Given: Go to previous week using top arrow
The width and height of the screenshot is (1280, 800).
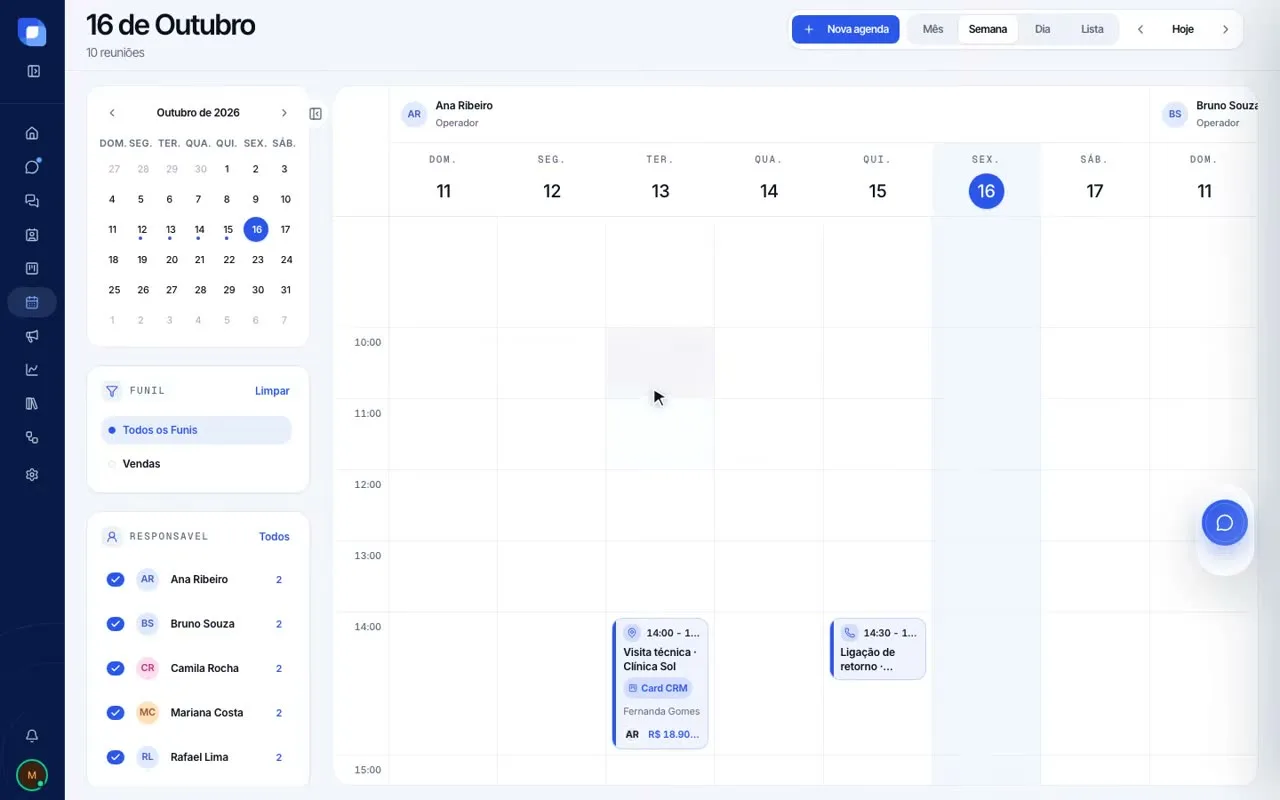Looking at the screenshot, I should 1140,29.
